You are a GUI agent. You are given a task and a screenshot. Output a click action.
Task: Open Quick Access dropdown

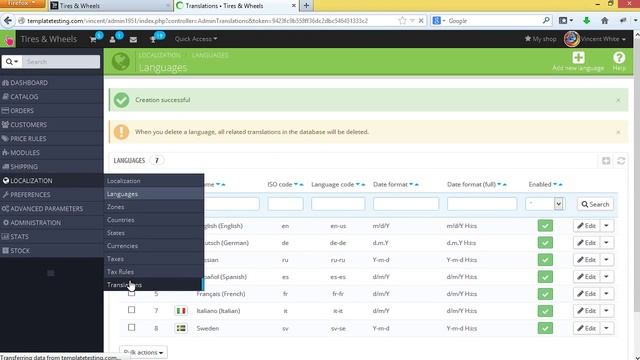tap(196, 39)
